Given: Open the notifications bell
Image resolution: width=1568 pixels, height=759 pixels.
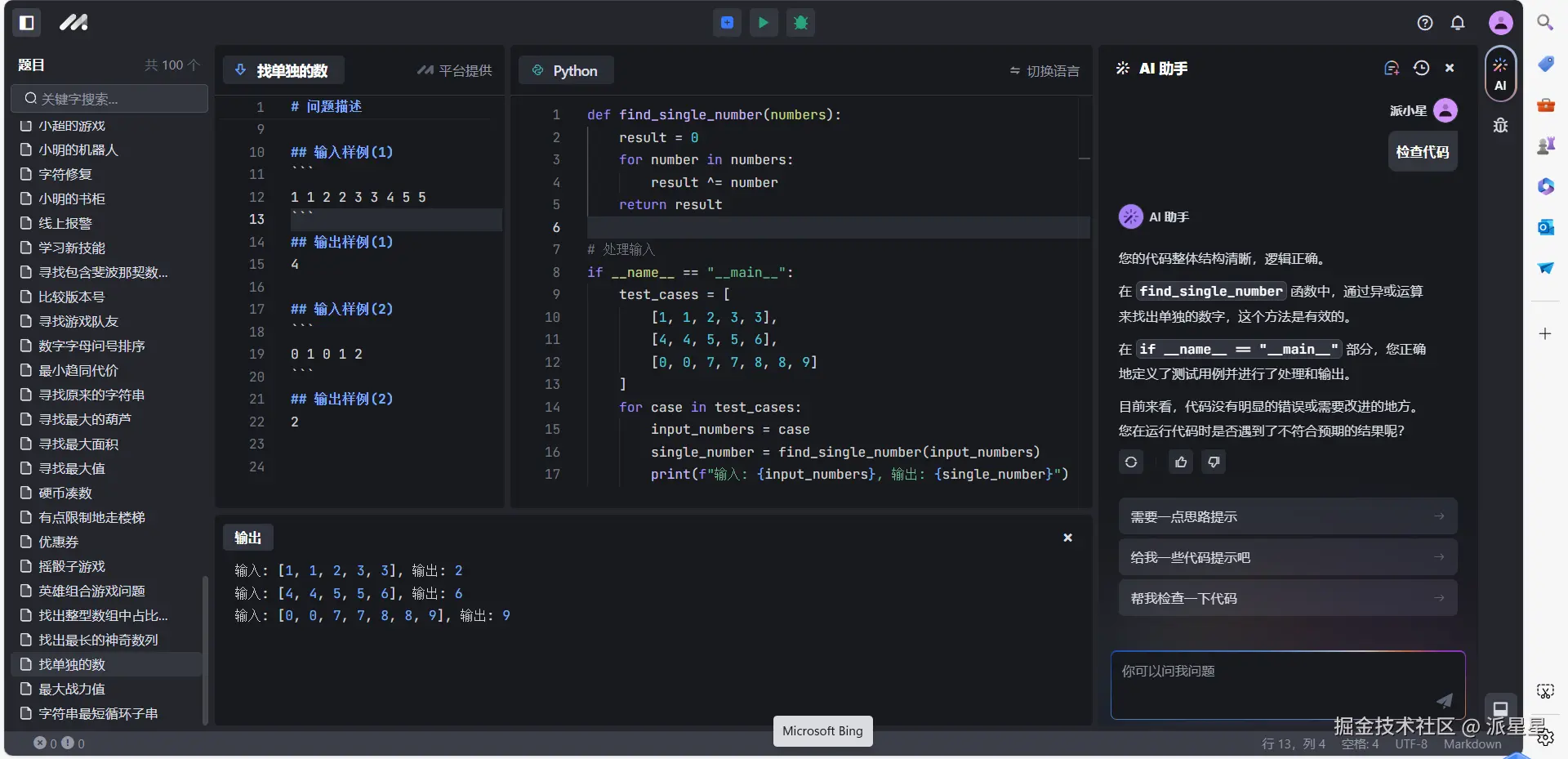Looking at the screenshot, I should 1458,23.
